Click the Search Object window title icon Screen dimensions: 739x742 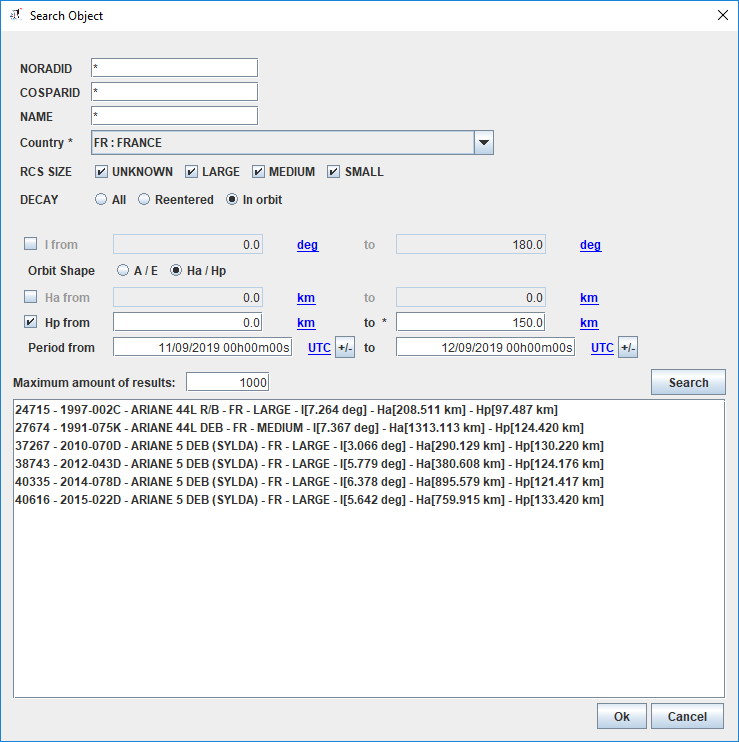[x=14, y=16]
